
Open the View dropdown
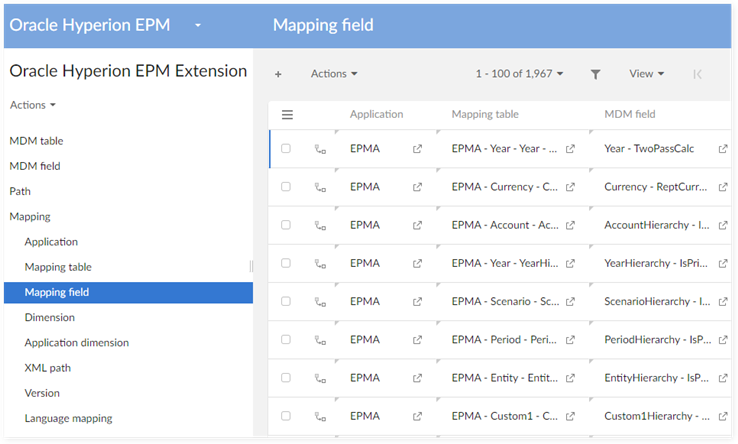(x=646, y=74)
